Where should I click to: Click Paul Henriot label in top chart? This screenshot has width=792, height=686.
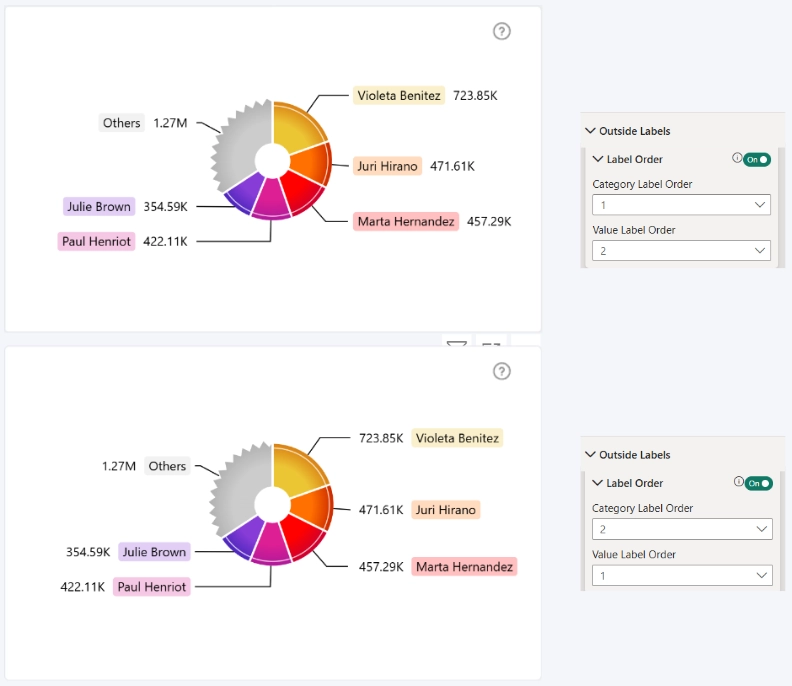96,241
